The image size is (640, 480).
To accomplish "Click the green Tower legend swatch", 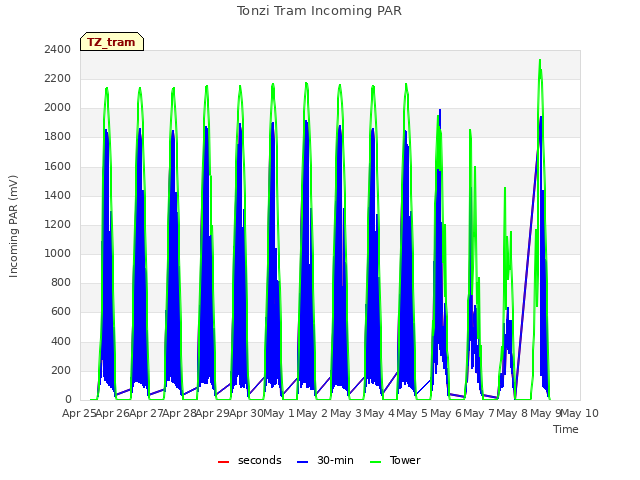I will coord(375,462).
